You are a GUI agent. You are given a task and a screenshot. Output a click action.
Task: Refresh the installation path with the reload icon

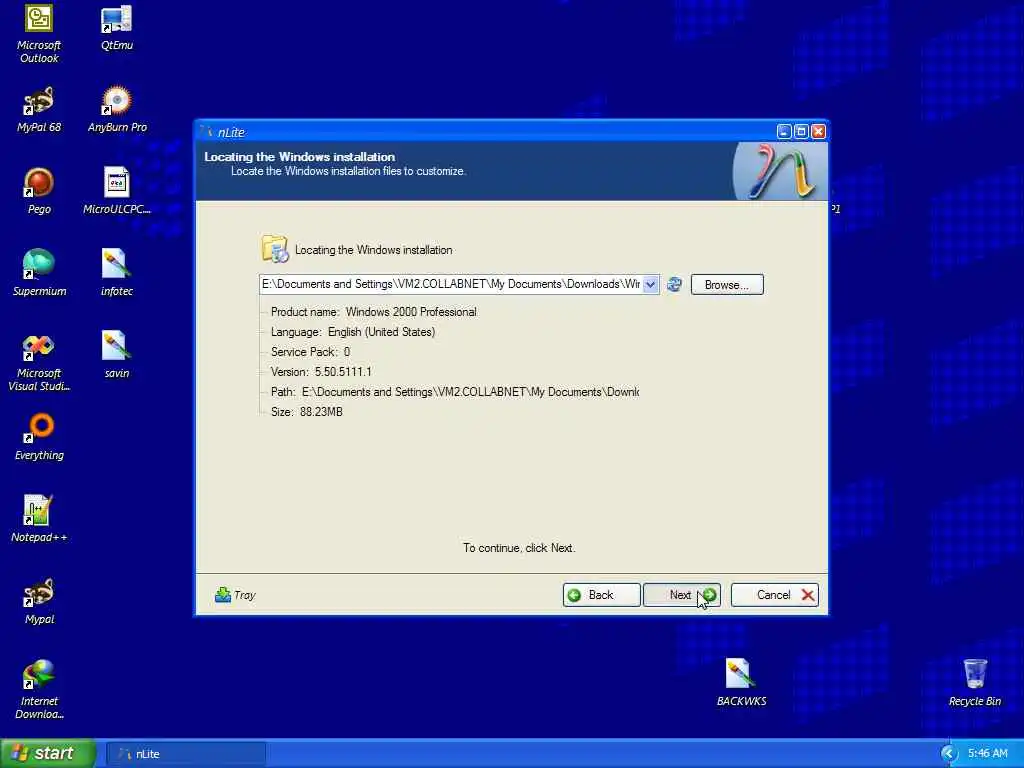pyautogui.click(x=674, y=285)
